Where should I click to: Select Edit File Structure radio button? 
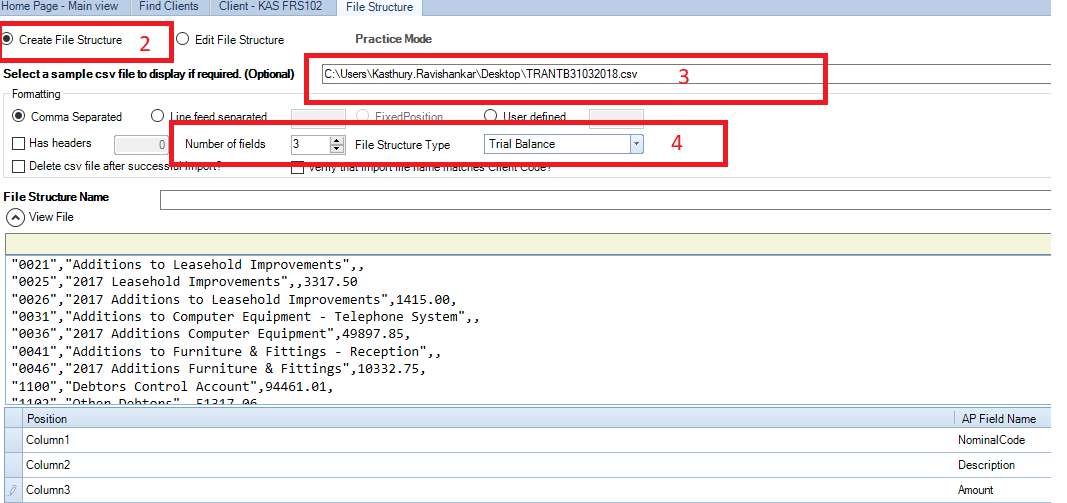click(182, 39)
